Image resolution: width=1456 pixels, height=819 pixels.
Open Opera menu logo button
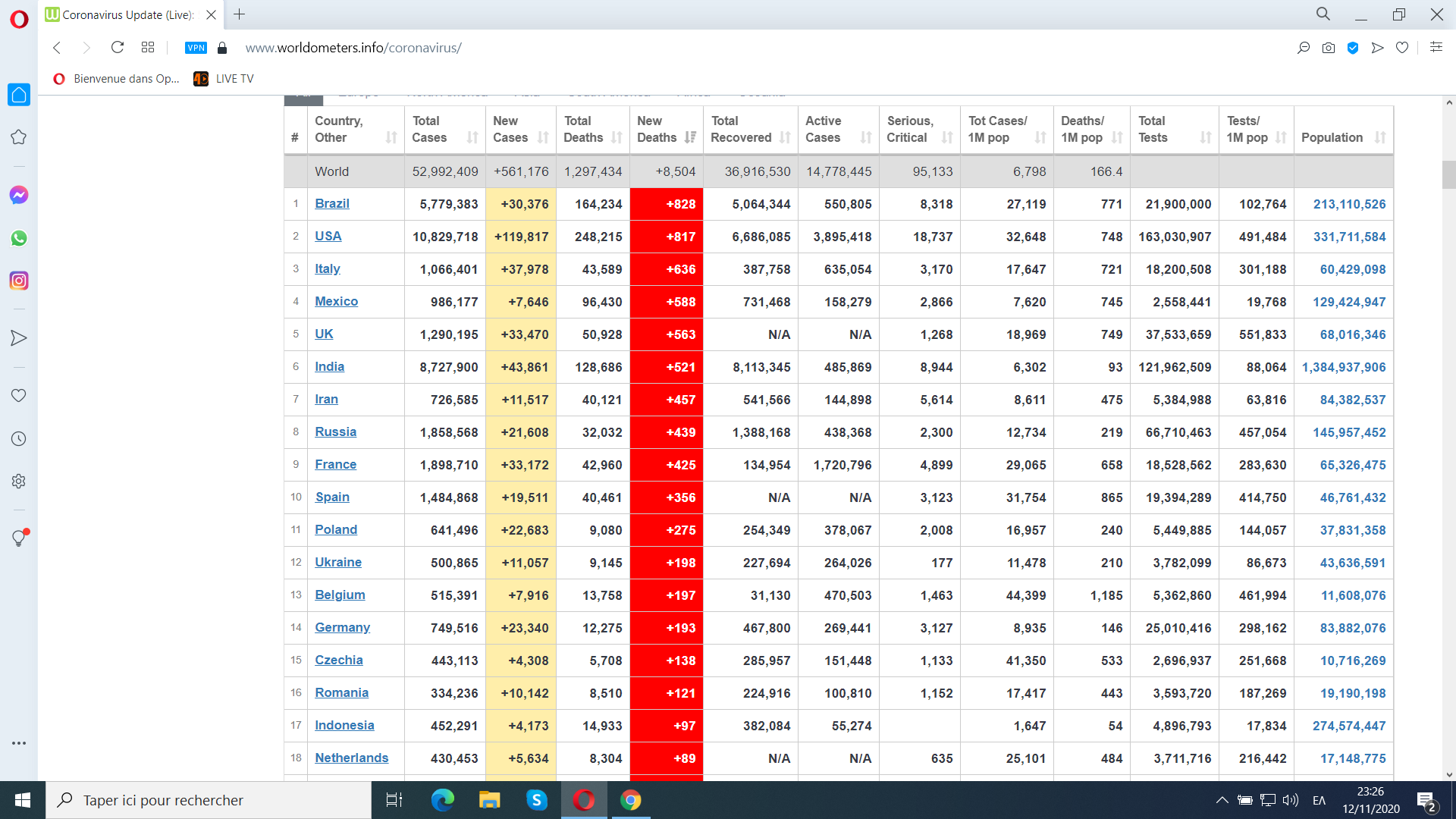(19, 18)
